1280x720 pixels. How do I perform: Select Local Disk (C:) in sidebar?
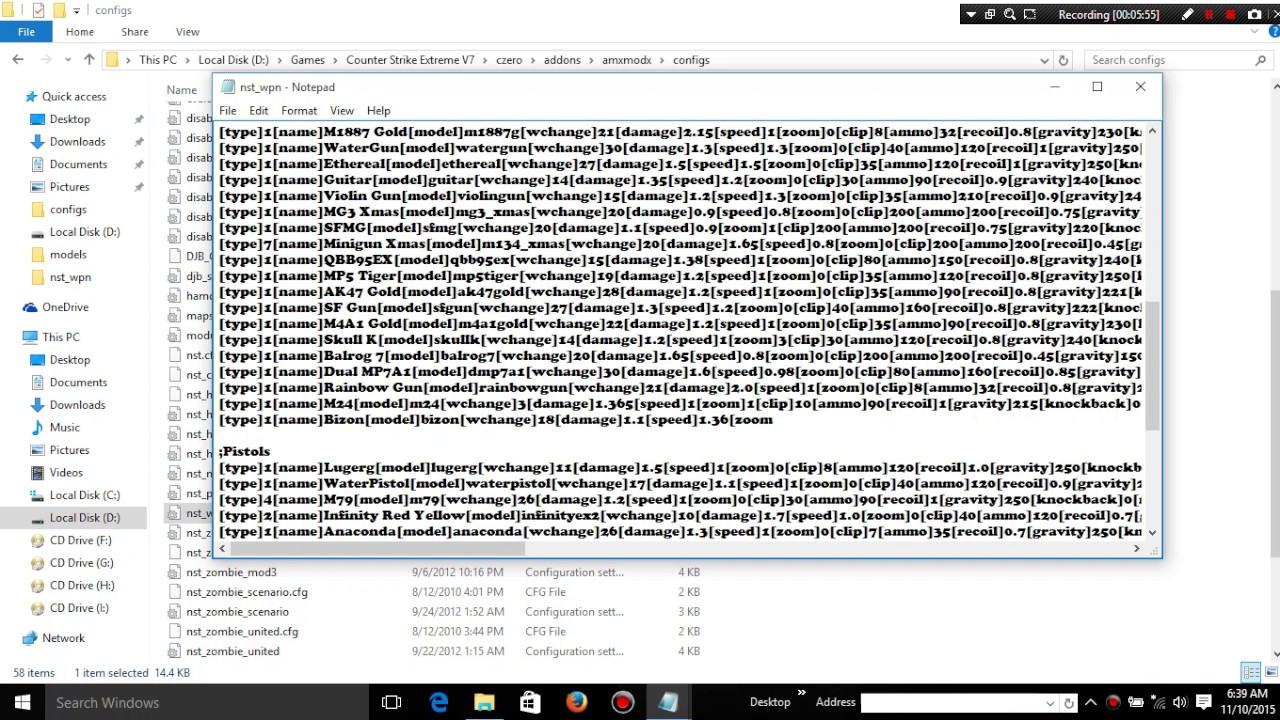(x=85, y=495)
